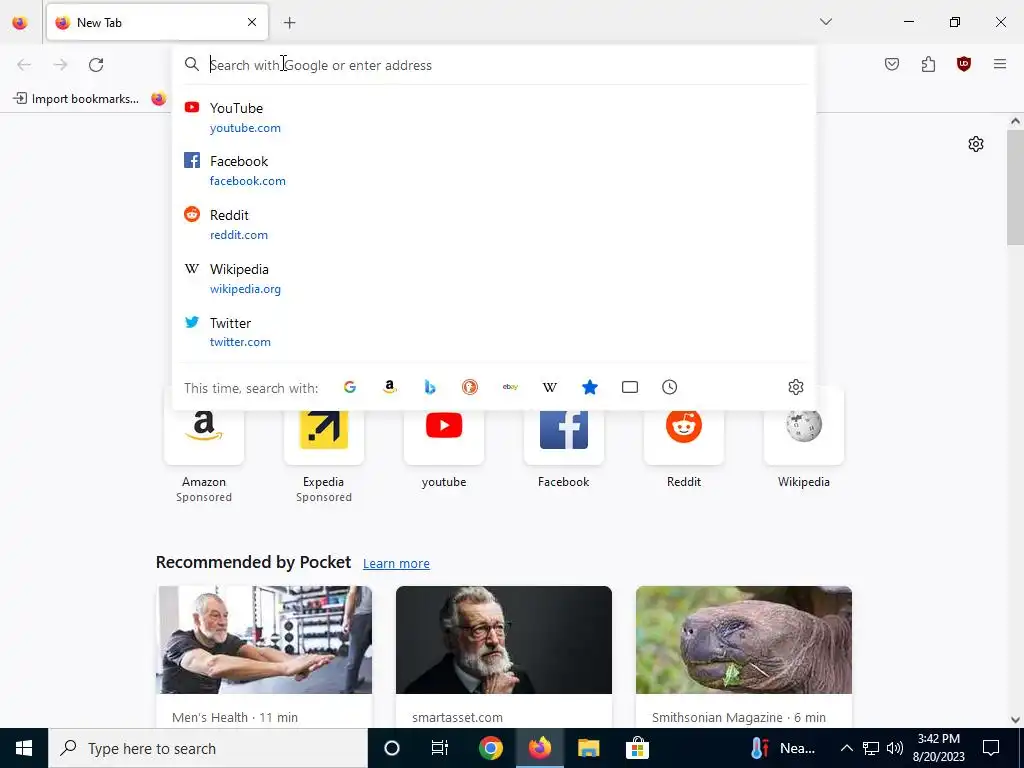This screenshot has width=1024, height=768.
Task: Click the page vertical scrollbar thumb
Action: point(1015,187)
